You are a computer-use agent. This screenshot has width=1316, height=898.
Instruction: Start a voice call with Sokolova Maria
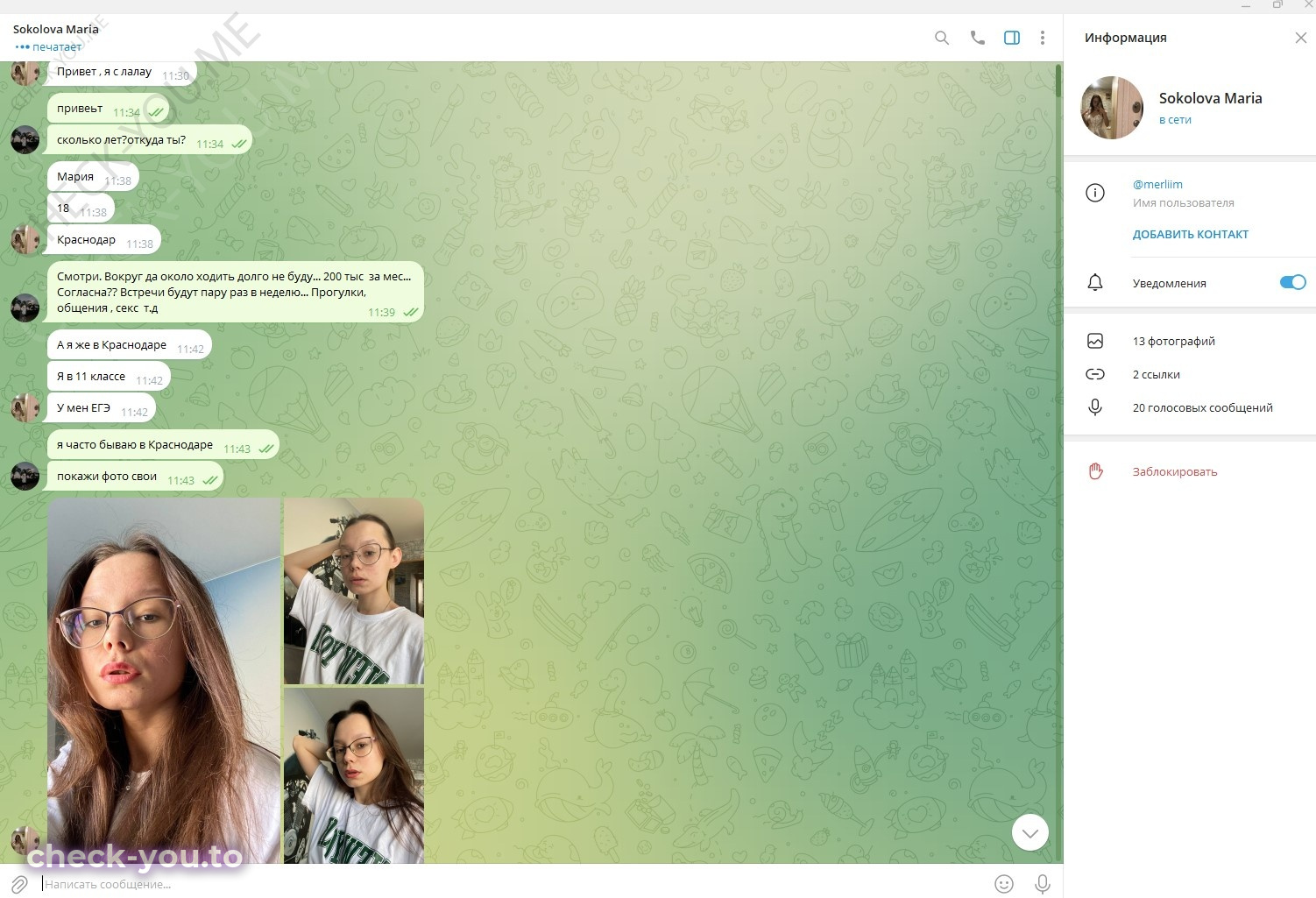978,38
